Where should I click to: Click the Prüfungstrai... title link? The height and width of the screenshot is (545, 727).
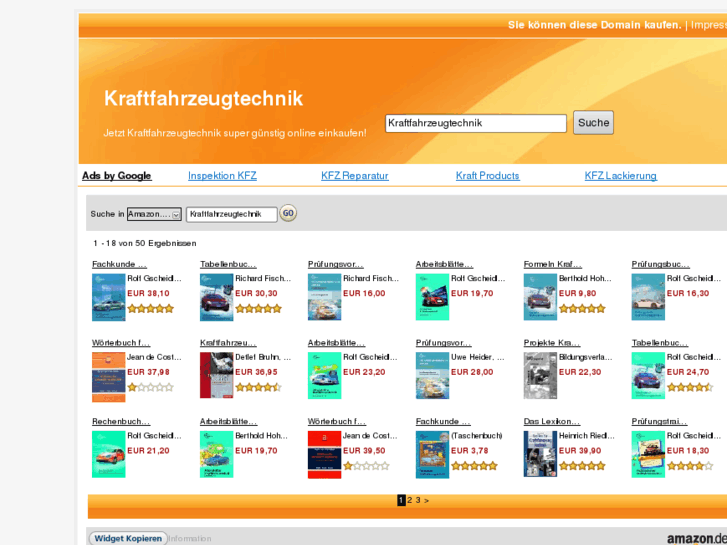tap(659, 422)
